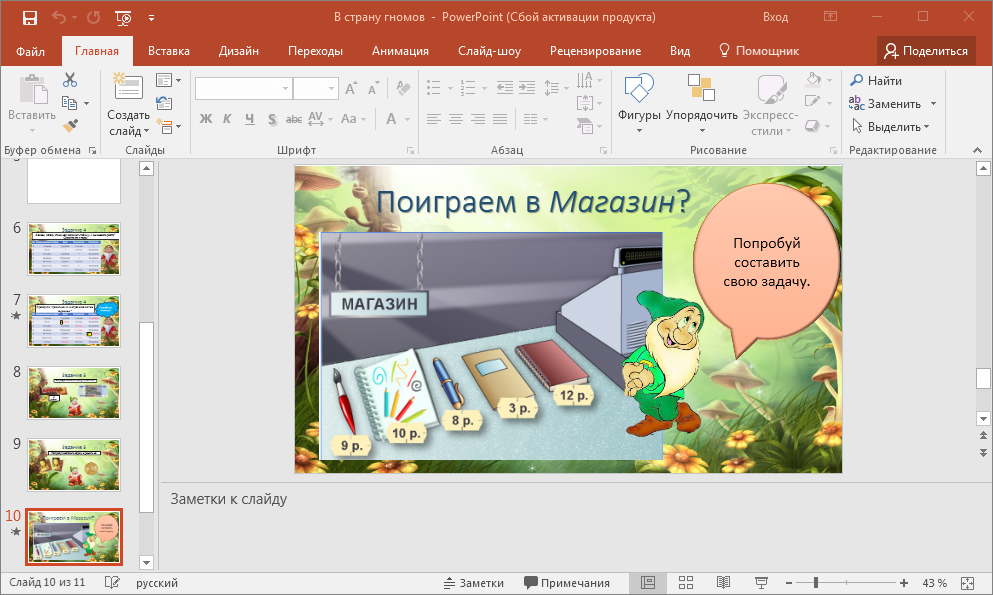This screenshot has height=595, width=993.
Task: Zoom in with the plus button
Action: [x=904, y=583]
